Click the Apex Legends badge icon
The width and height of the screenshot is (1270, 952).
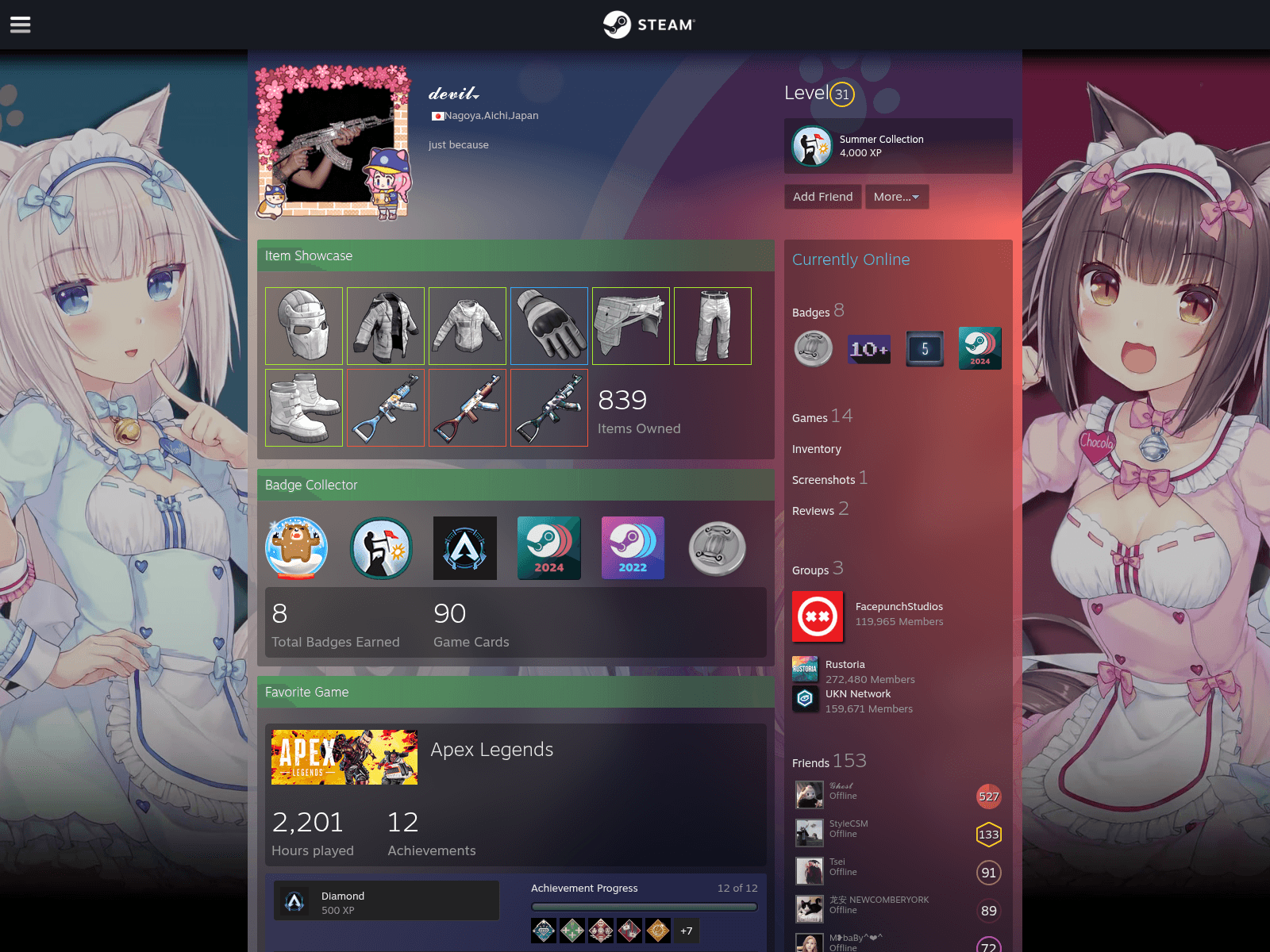click(465, 548)
